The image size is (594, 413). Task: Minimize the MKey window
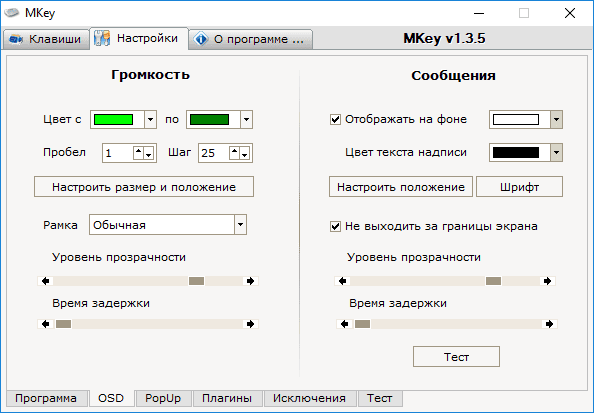(479, 13)
